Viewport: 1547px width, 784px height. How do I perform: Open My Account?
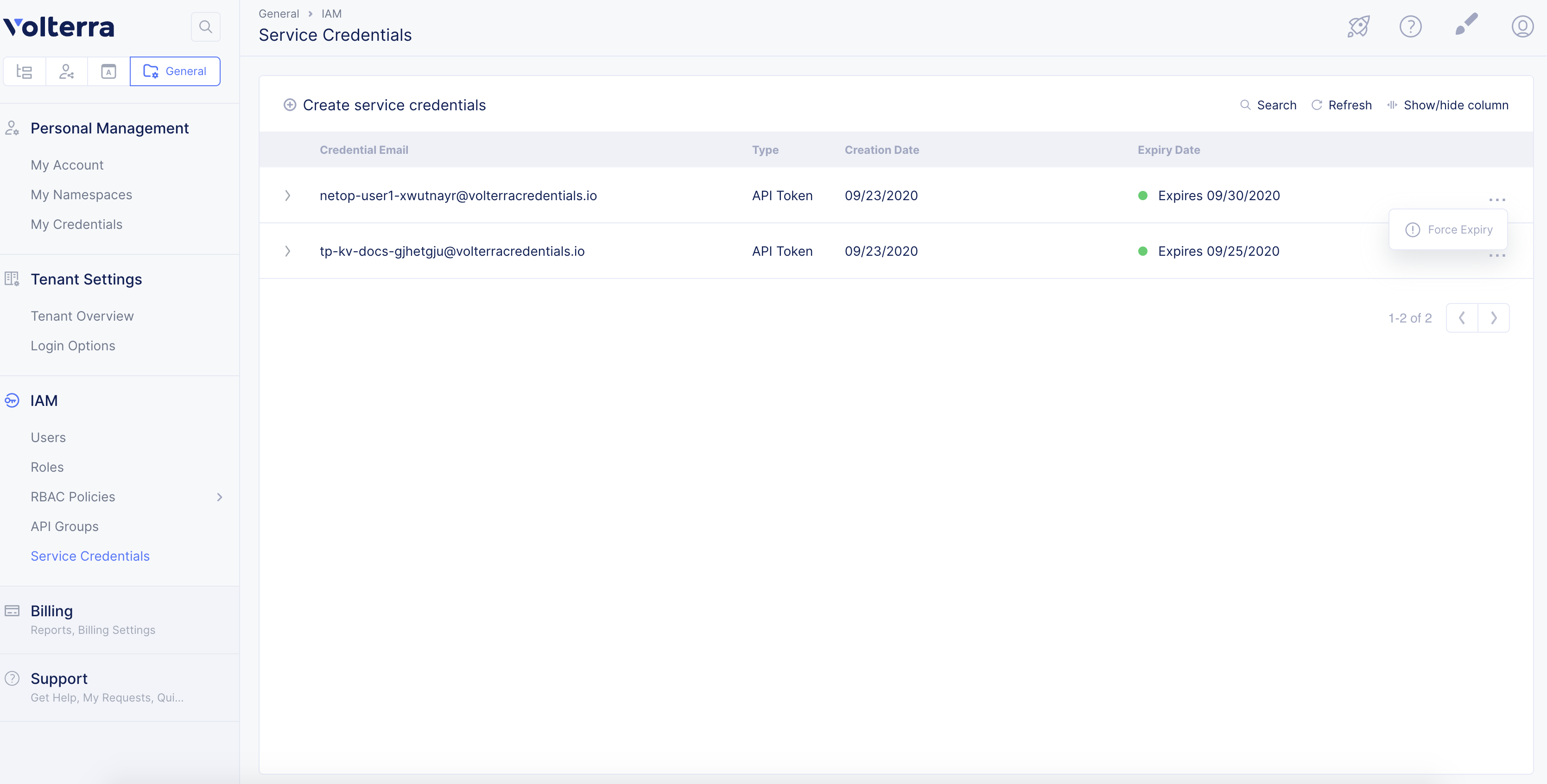pyautogui.click(x=67, y=165)
